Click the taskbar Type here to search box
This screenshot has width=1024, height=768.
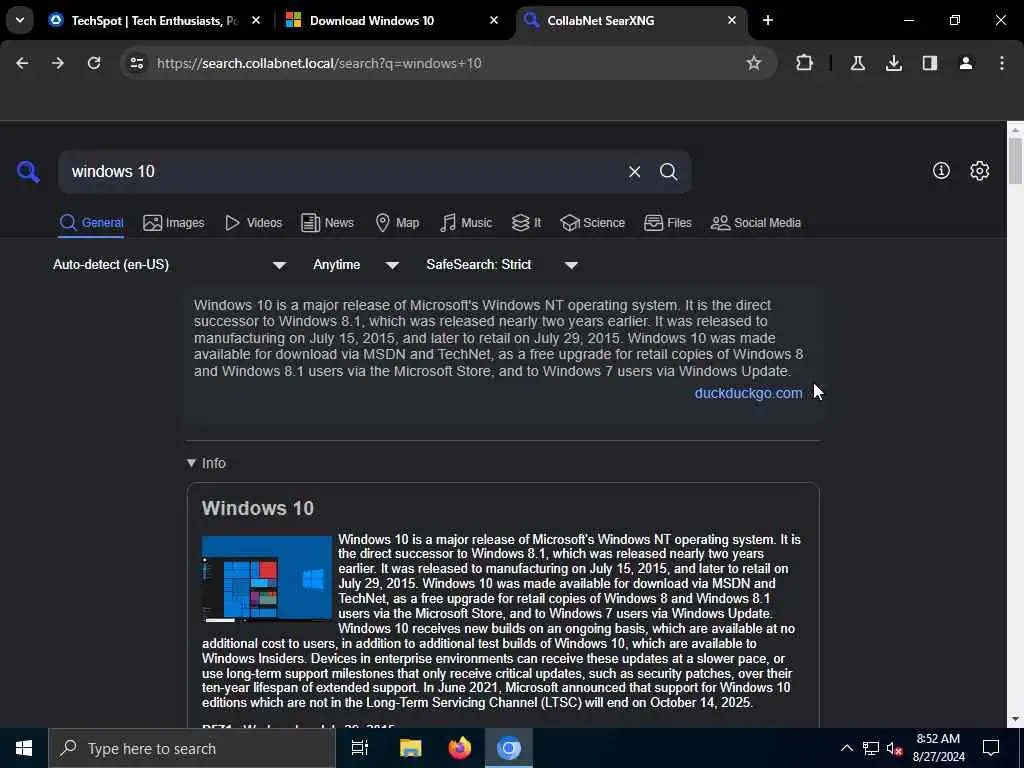click(192, 748)
